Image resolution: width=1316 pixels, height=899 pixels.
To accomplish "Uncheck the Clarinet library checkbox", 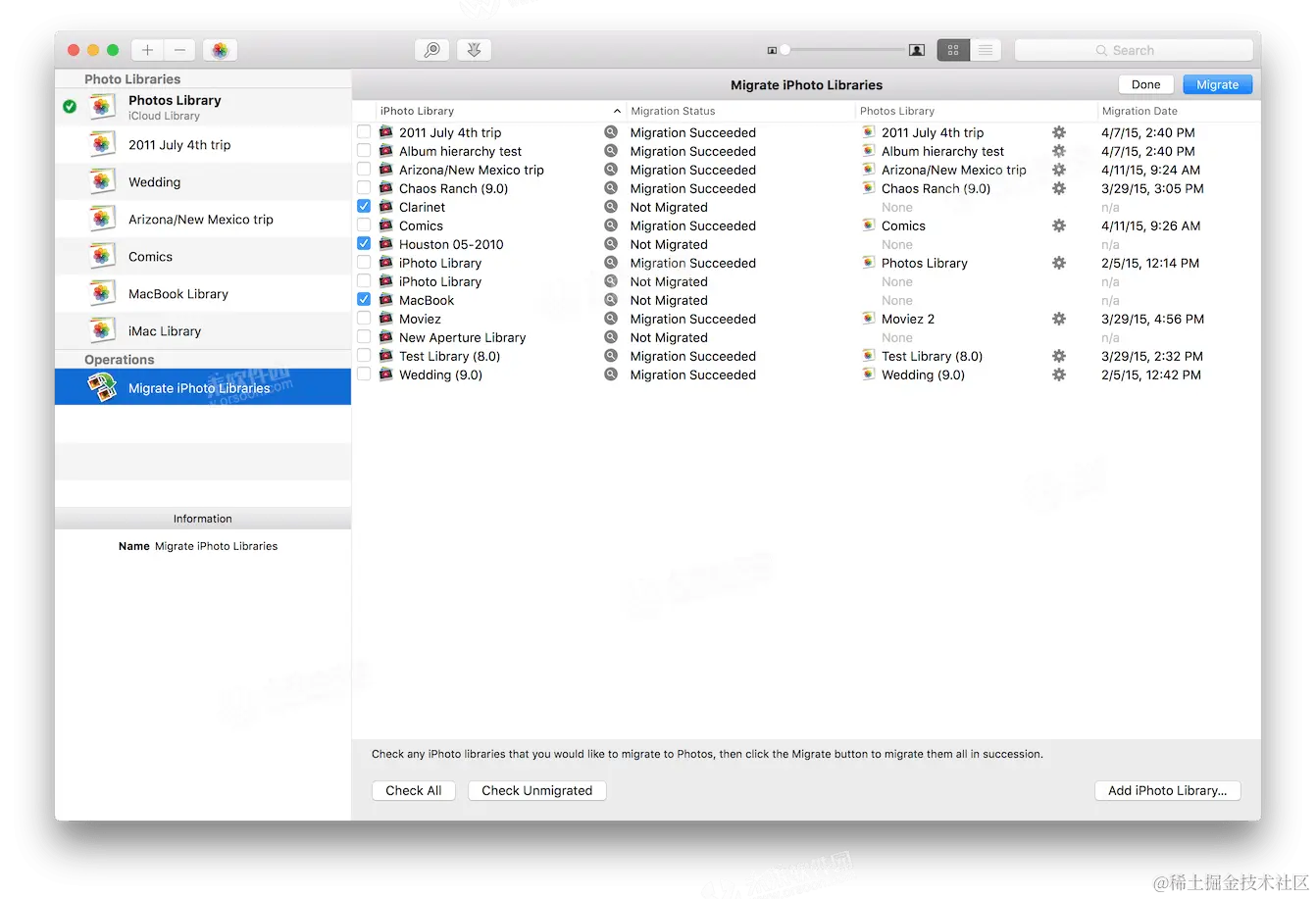I will point(364,207).
